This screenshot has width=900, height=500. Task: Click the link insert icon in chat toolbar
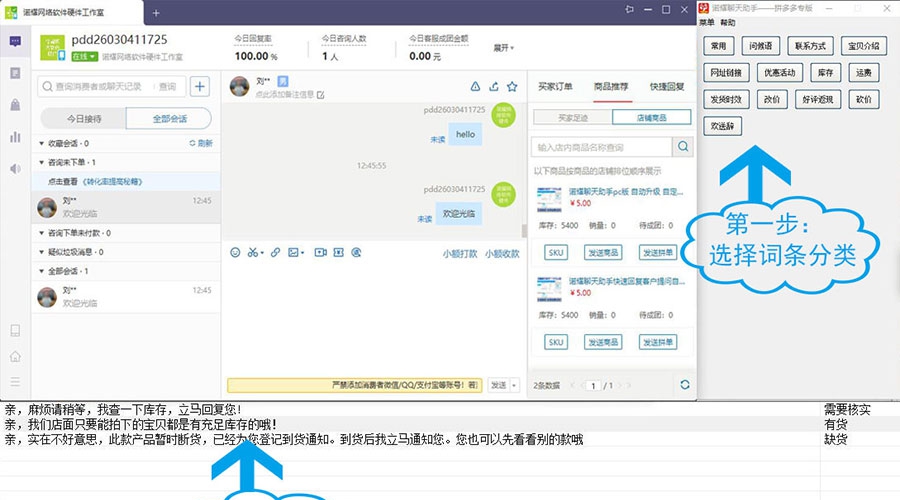(x=276, y=252)
